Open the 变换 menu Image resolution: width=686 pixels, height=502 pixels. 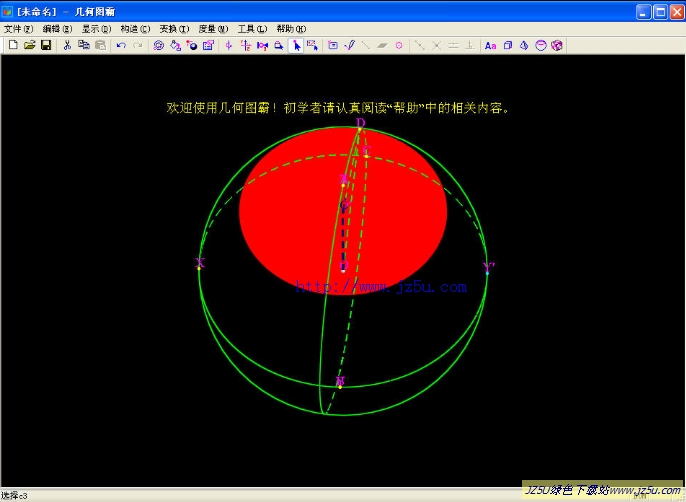174,29
